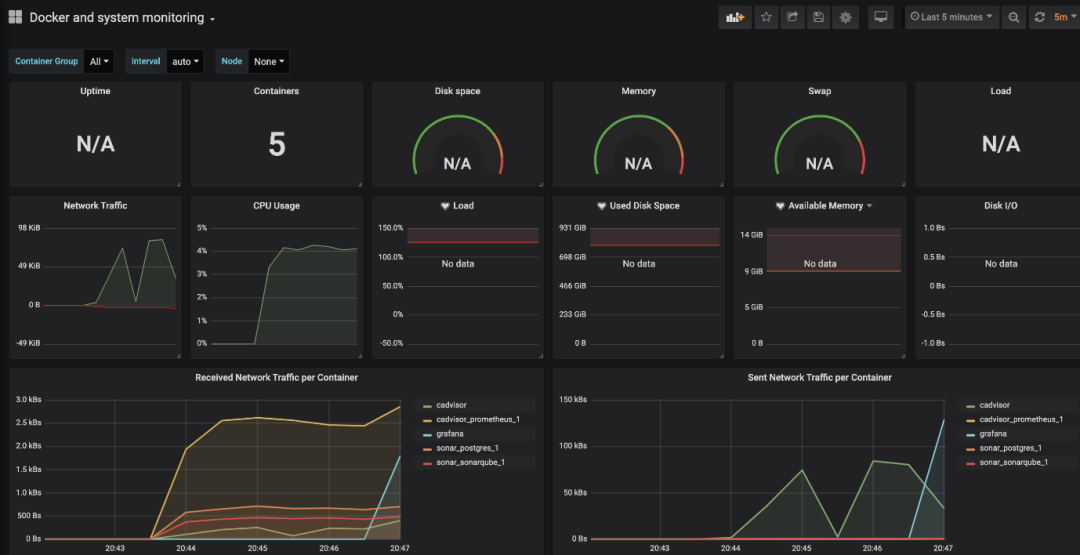
Task: Toggle grafana series in Sent legend
Action: click(994, 434)
